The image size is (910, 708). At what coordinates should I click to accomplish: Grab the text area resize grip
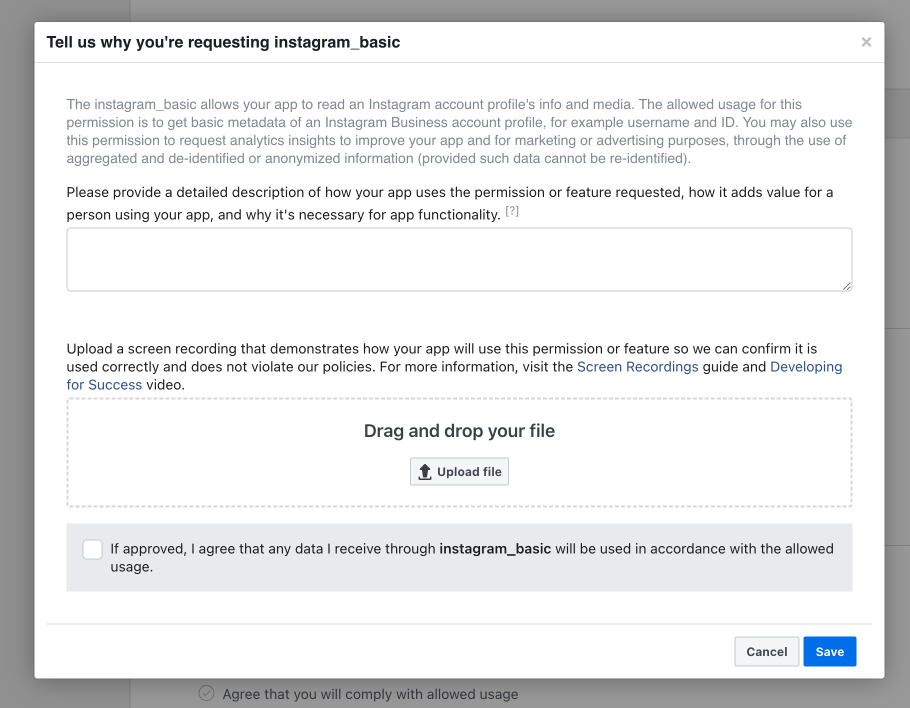point(847,286)
